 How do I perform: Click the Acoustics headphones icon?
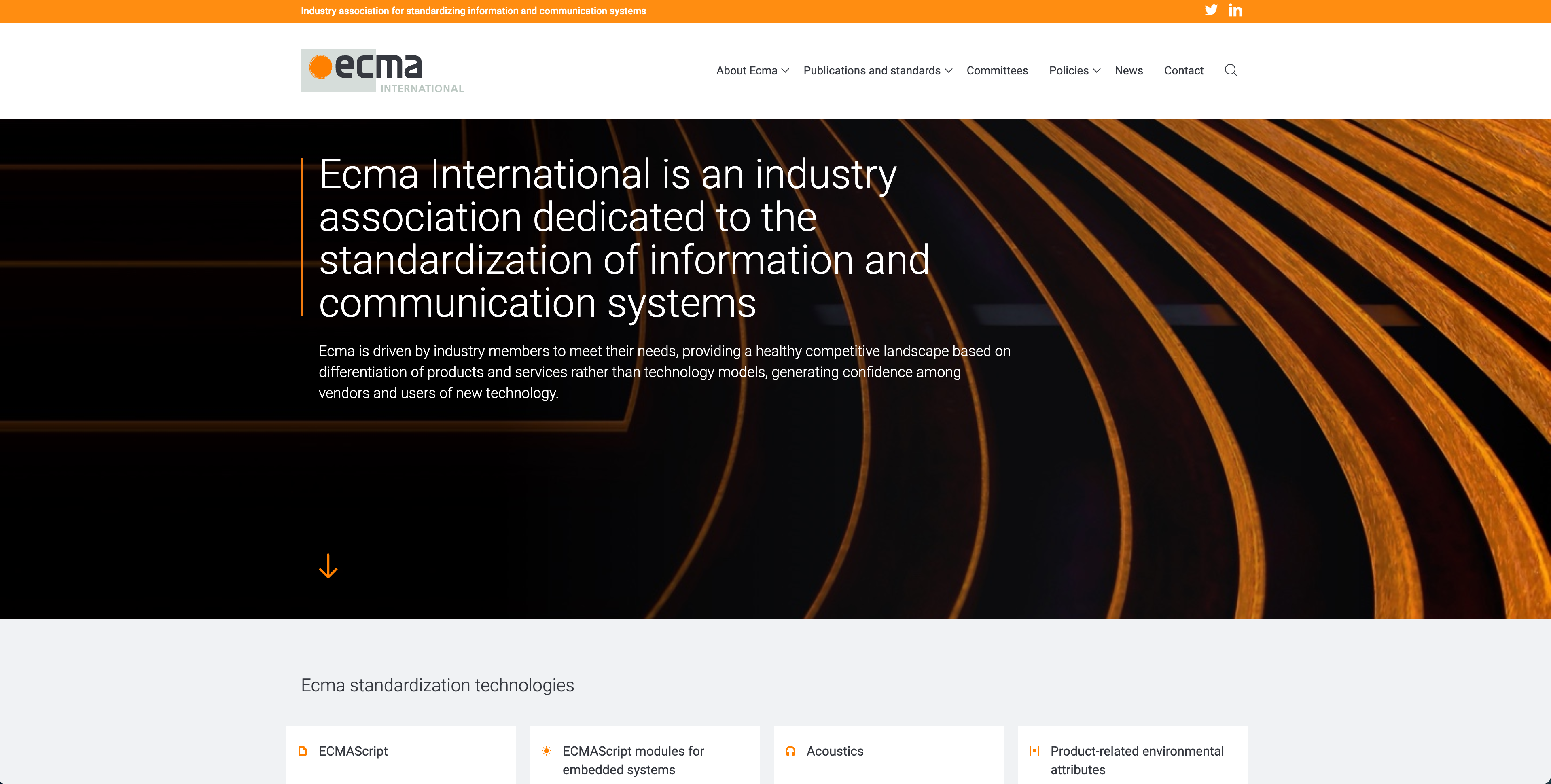pos(790,751)
